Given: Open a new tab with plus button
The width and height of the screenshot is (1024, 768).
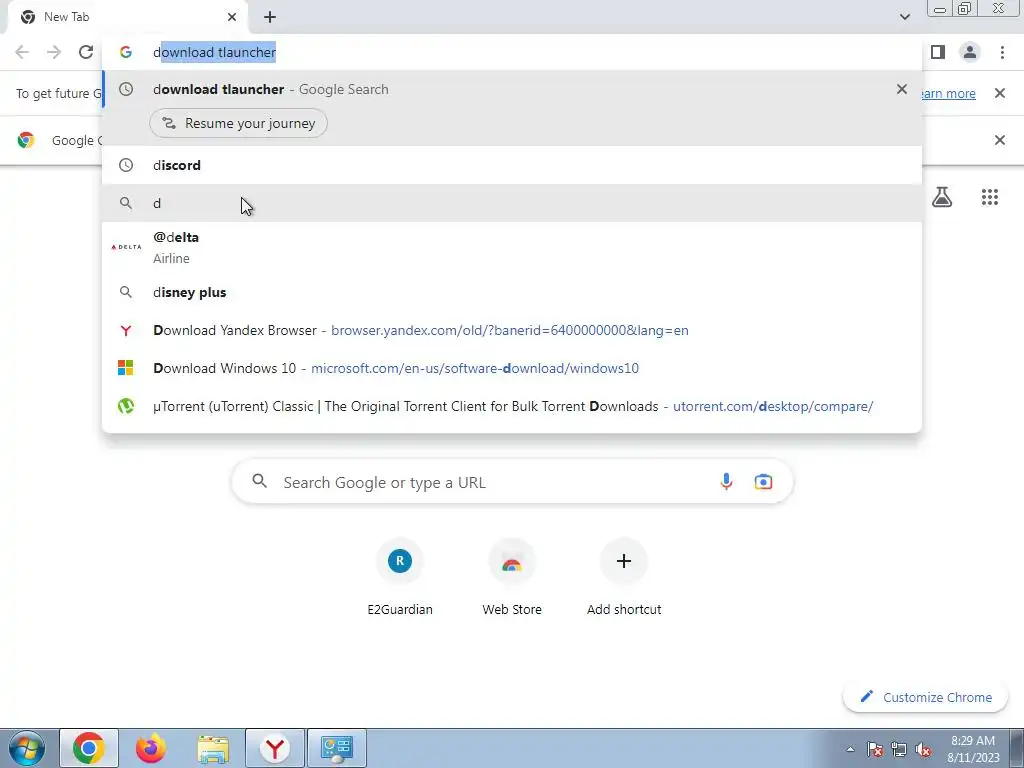Looking at the screenshot, I should (270, 17).
